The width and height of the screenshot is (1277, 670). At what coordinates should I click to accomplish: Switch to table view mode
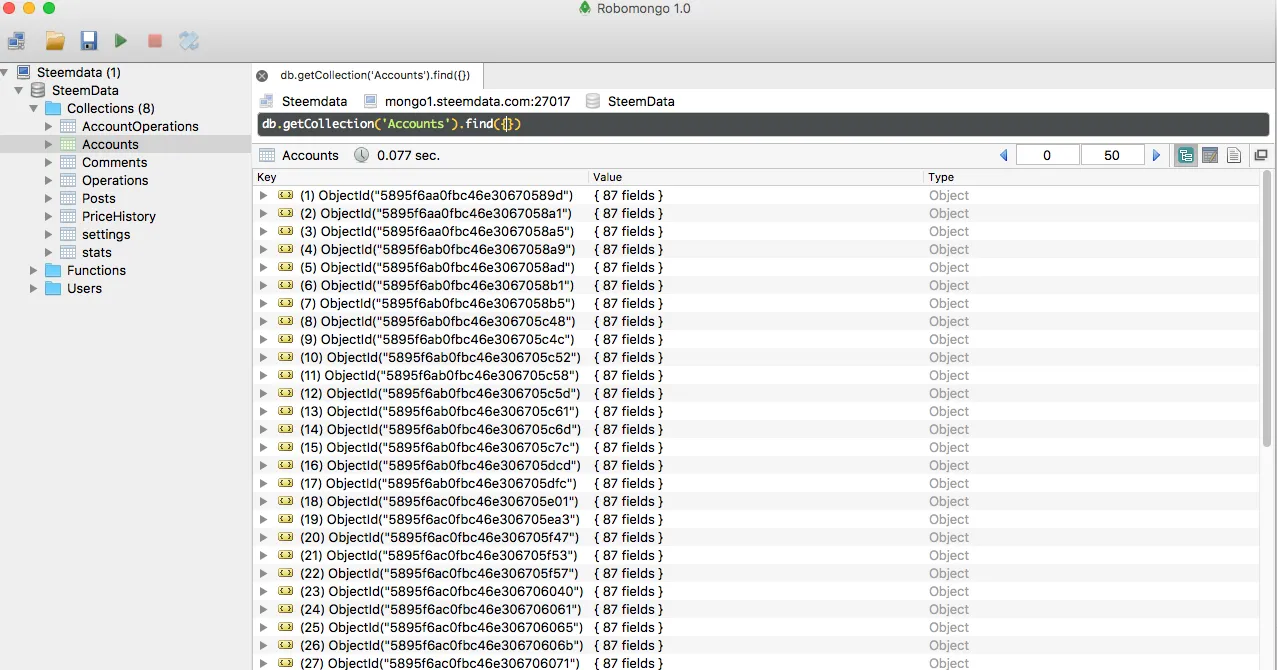[1210, 155]
